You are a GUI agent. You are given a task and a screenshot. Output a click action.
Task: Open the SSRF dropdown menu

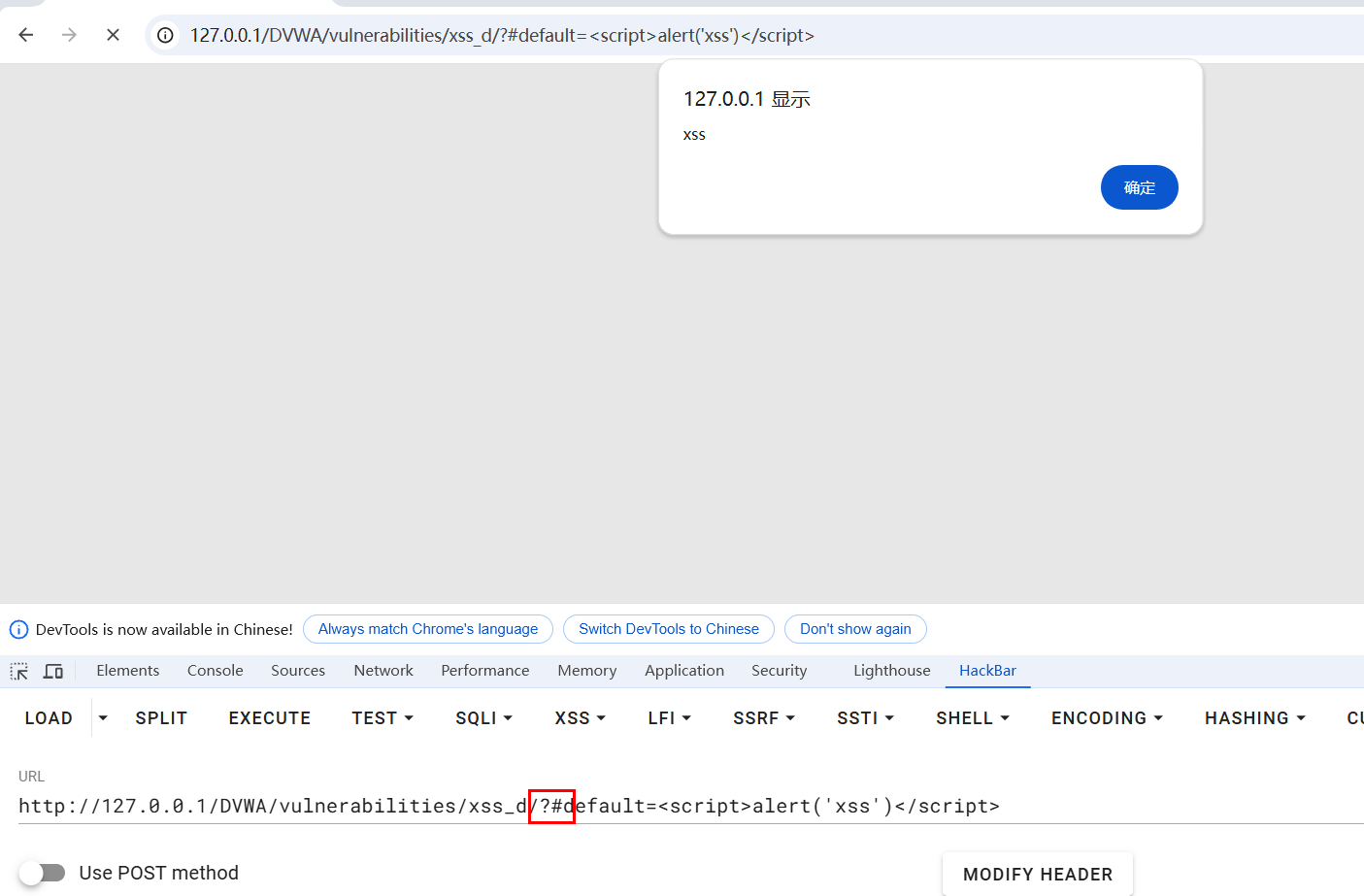tap(764, 718)
